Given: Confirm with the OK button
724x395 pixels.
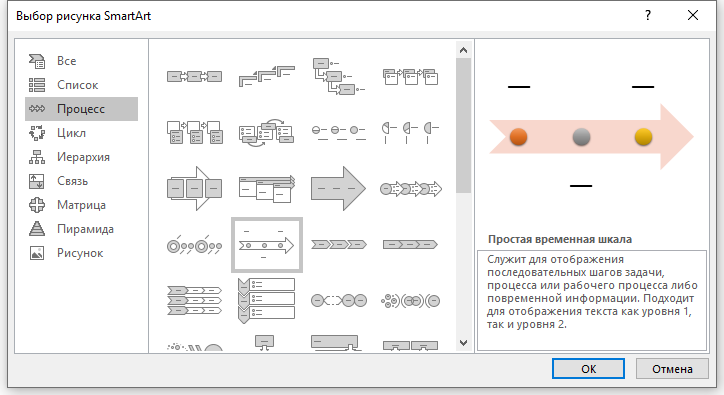Looking at the screenshot, I should pyautogui.click(x=588, y=369).
